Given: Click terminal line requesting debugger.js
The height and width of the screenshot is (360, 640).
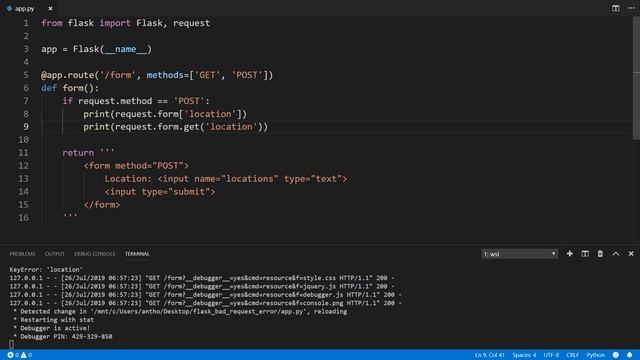Looking at the screenshot, I should (x=205, y=295).
